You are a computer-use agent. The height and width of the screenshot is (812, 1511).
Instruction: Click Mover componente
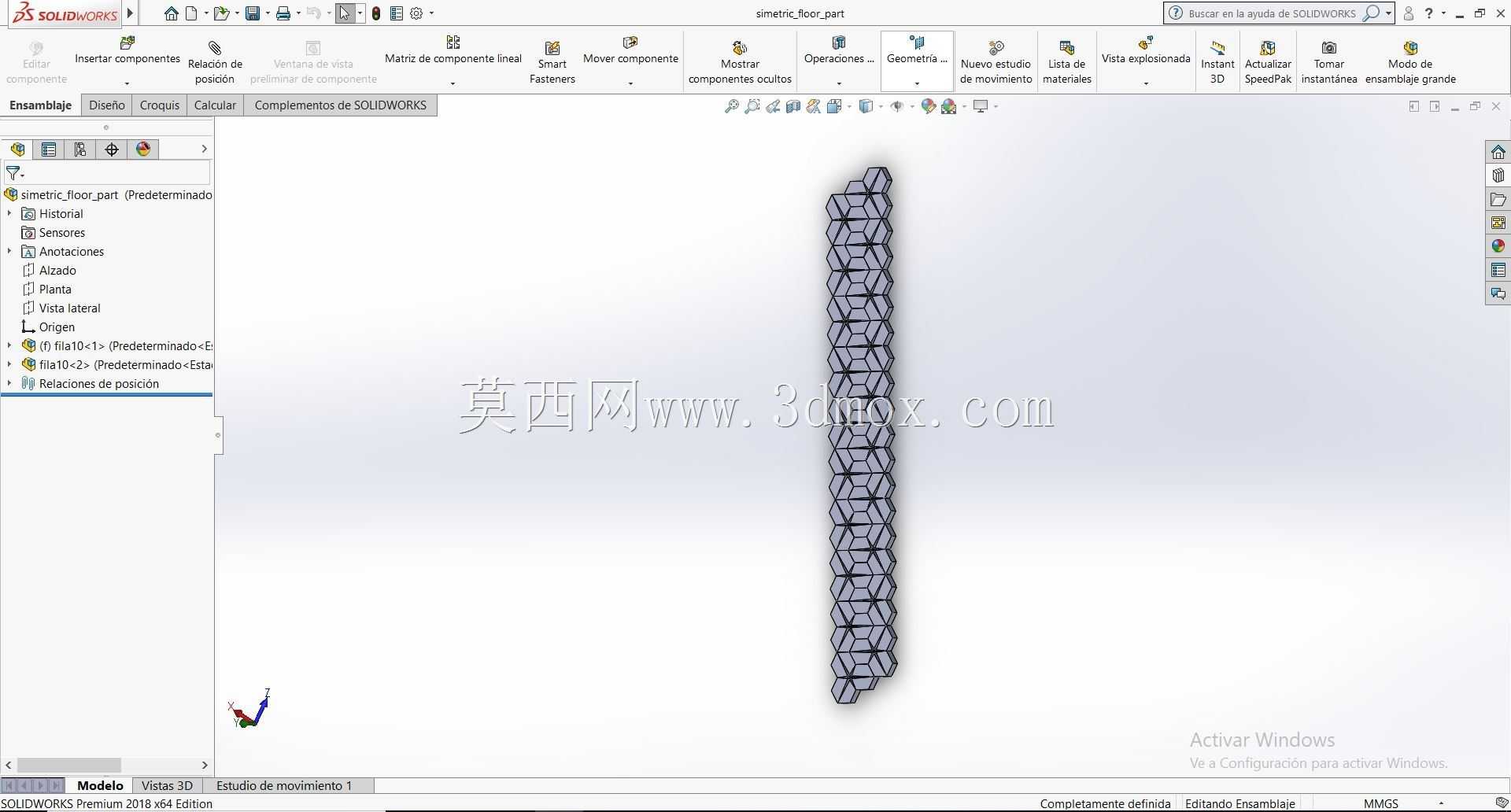(630, 50)
